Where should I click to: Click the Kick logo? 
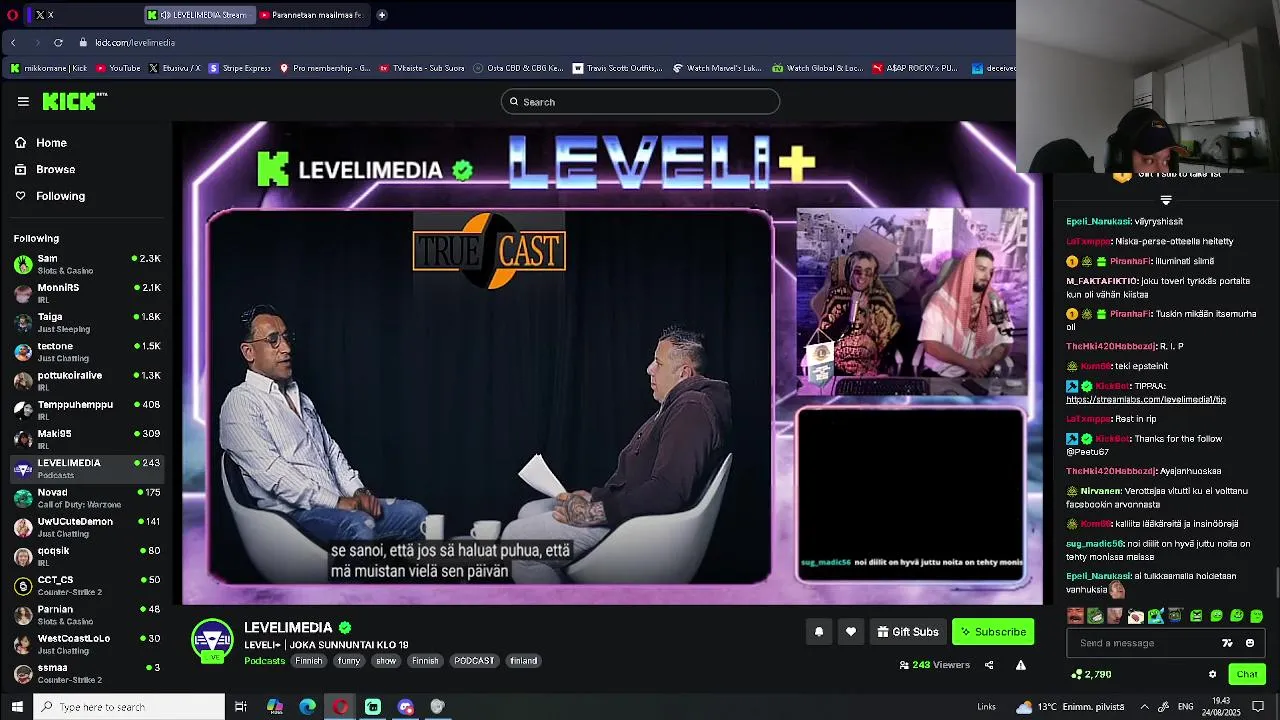tap(74, 101)
